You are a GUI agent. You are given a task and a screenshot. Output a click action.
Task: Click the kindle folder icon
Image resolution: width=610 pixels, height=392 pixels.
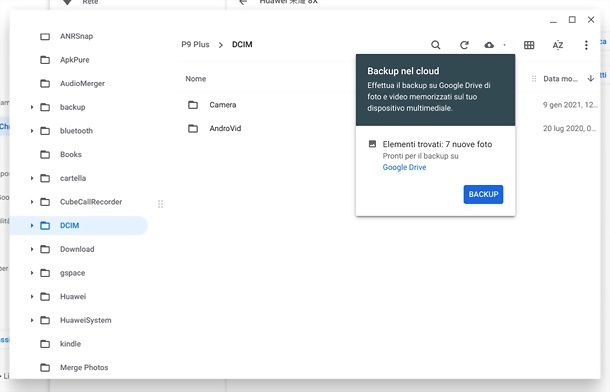click(x=45, y=344)
